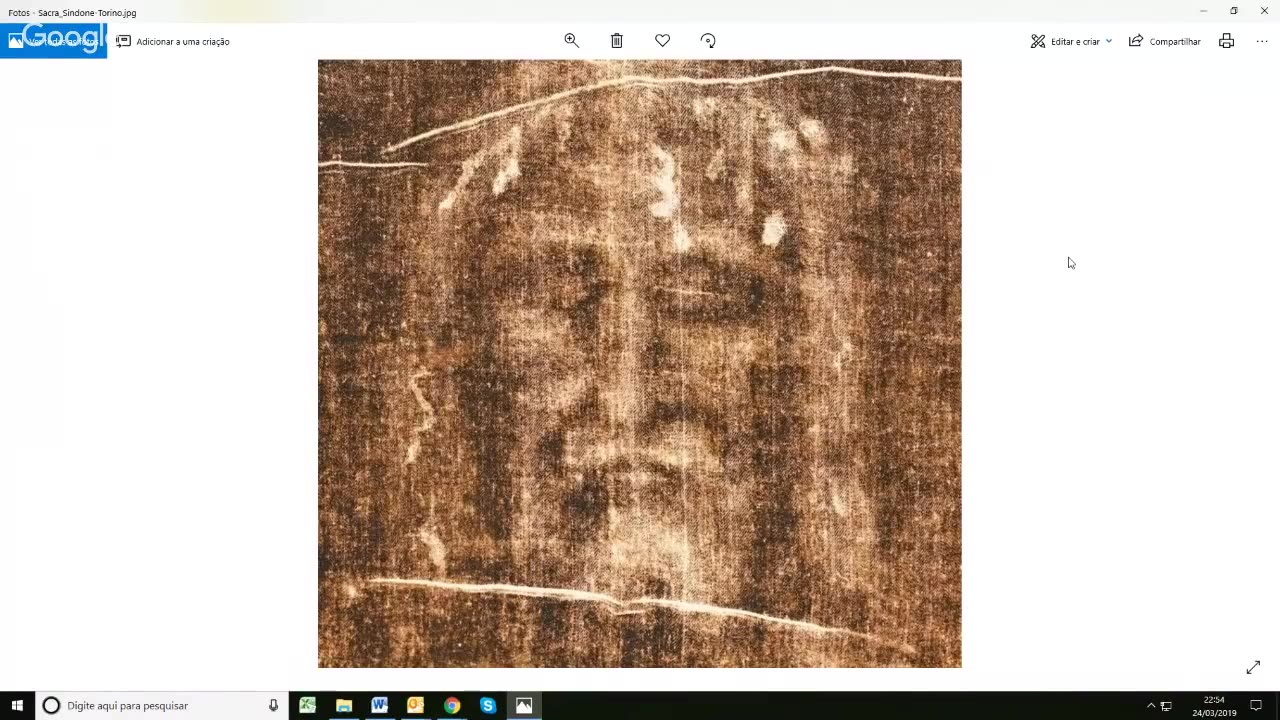1280x720 pixels.
Task: Open the Action Center notifications icon
Action: coord(1257,706)
